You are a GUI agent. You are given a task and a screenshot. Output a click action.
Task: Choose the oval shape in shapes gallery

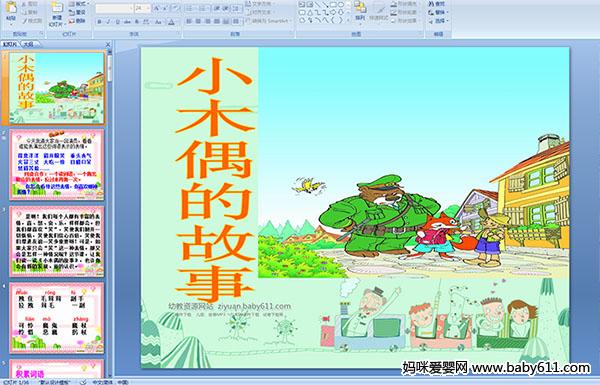tap(341, 4)
